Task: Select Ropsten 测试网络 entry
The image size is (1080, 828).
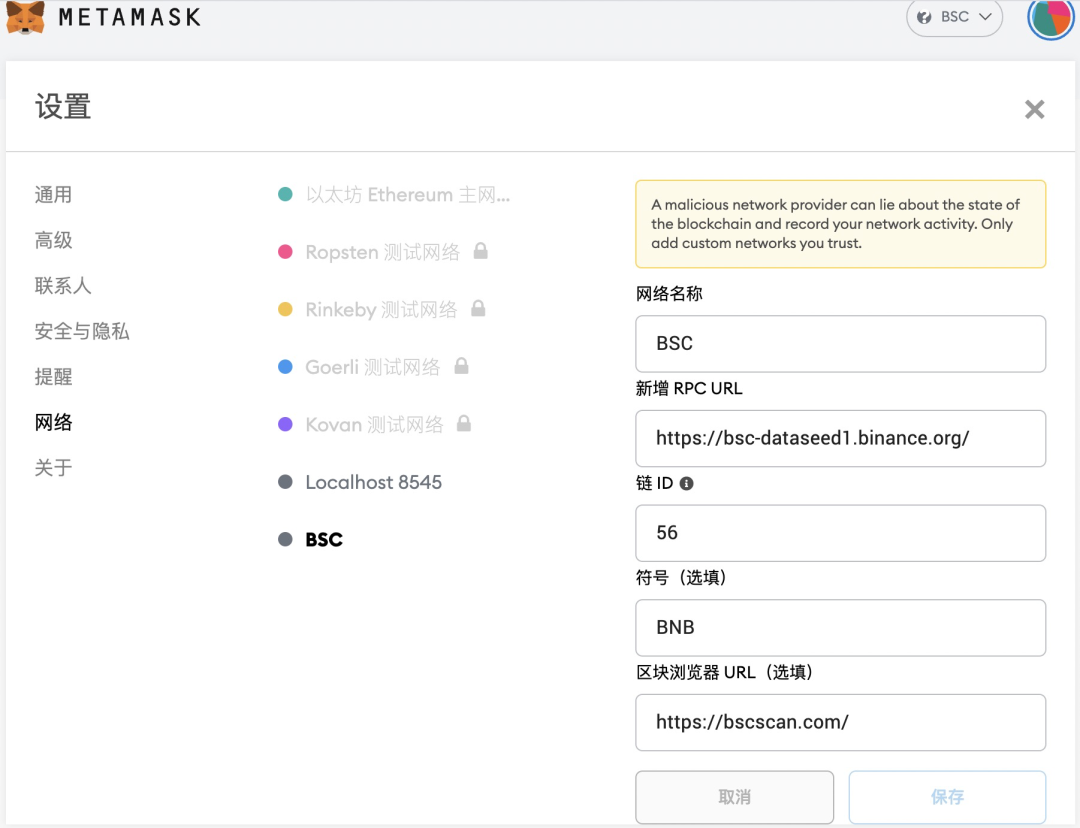Action: (382, 252)
